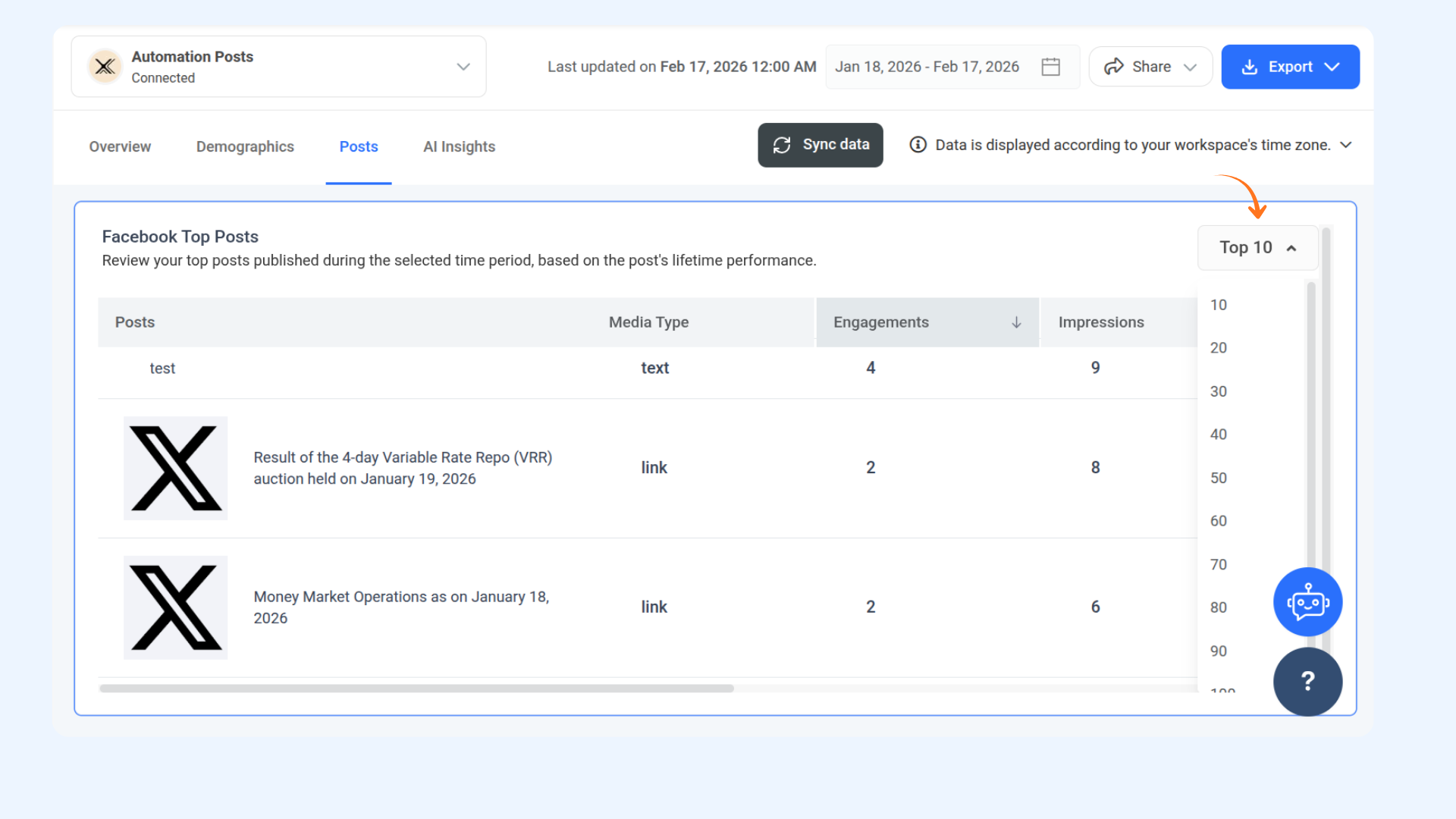
Task: Open the AI Insights tab
Action: coord(459,146)
